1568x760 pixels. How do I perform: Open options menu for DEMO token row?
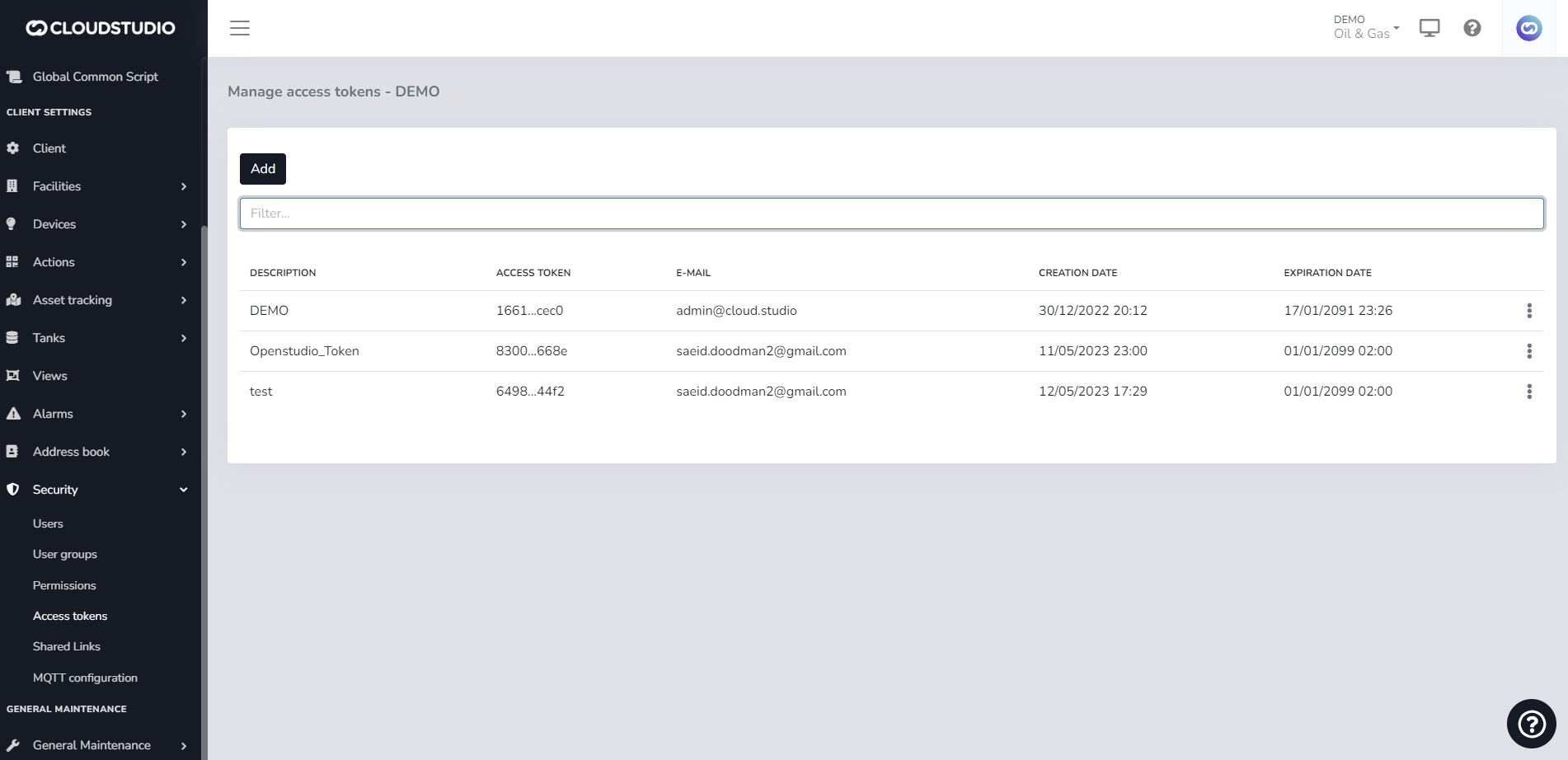point(1529,311)
